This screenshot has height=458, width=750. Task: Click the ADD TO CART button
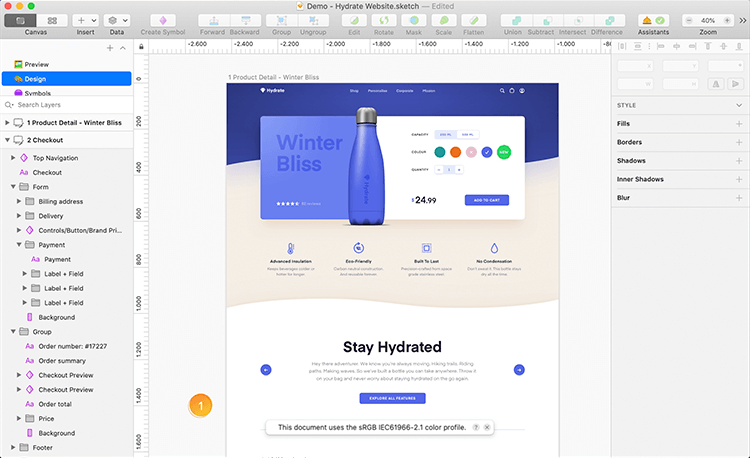click(486, 200)
